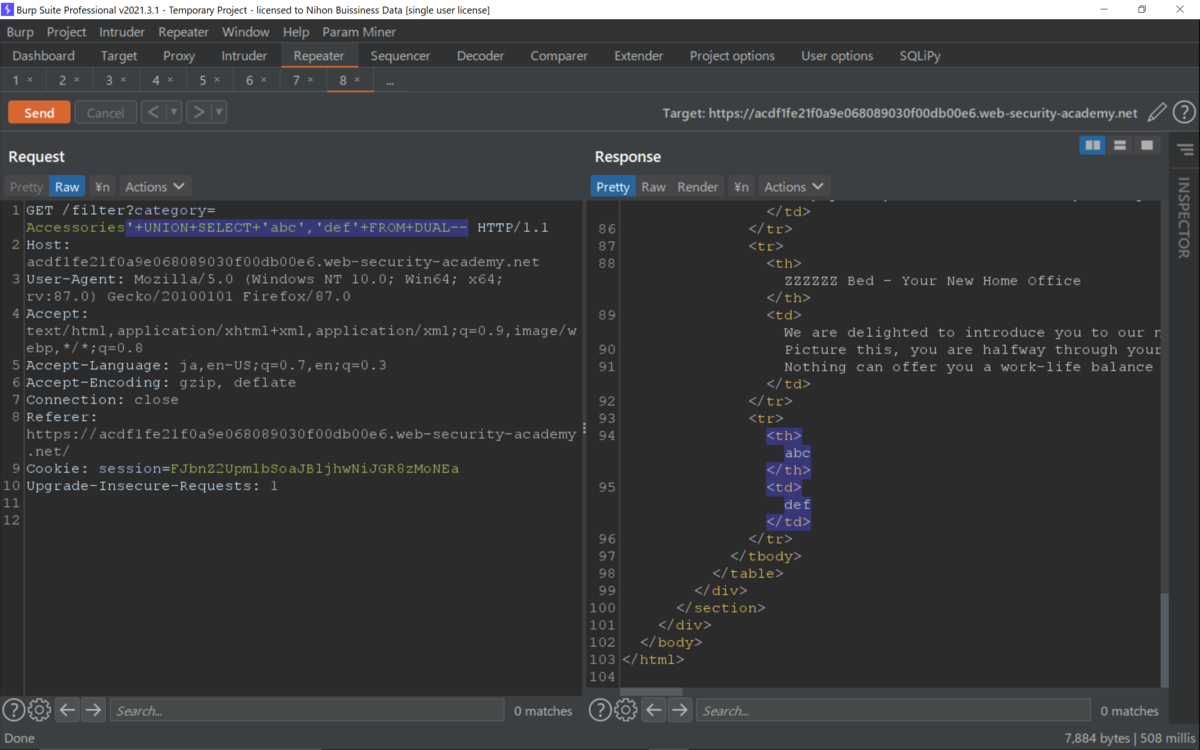This screenshot has width=1200, height=750.
Task: Open request search settings gear
Action: (x=39, y=710)
